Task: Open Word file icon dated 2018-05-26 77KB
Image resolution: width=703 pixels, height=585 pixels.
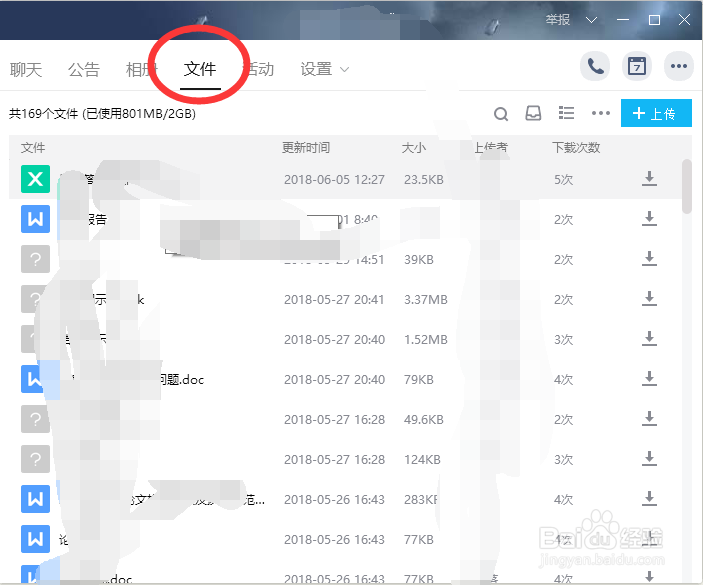Action: pyautogui.click(x=35, y=539)
